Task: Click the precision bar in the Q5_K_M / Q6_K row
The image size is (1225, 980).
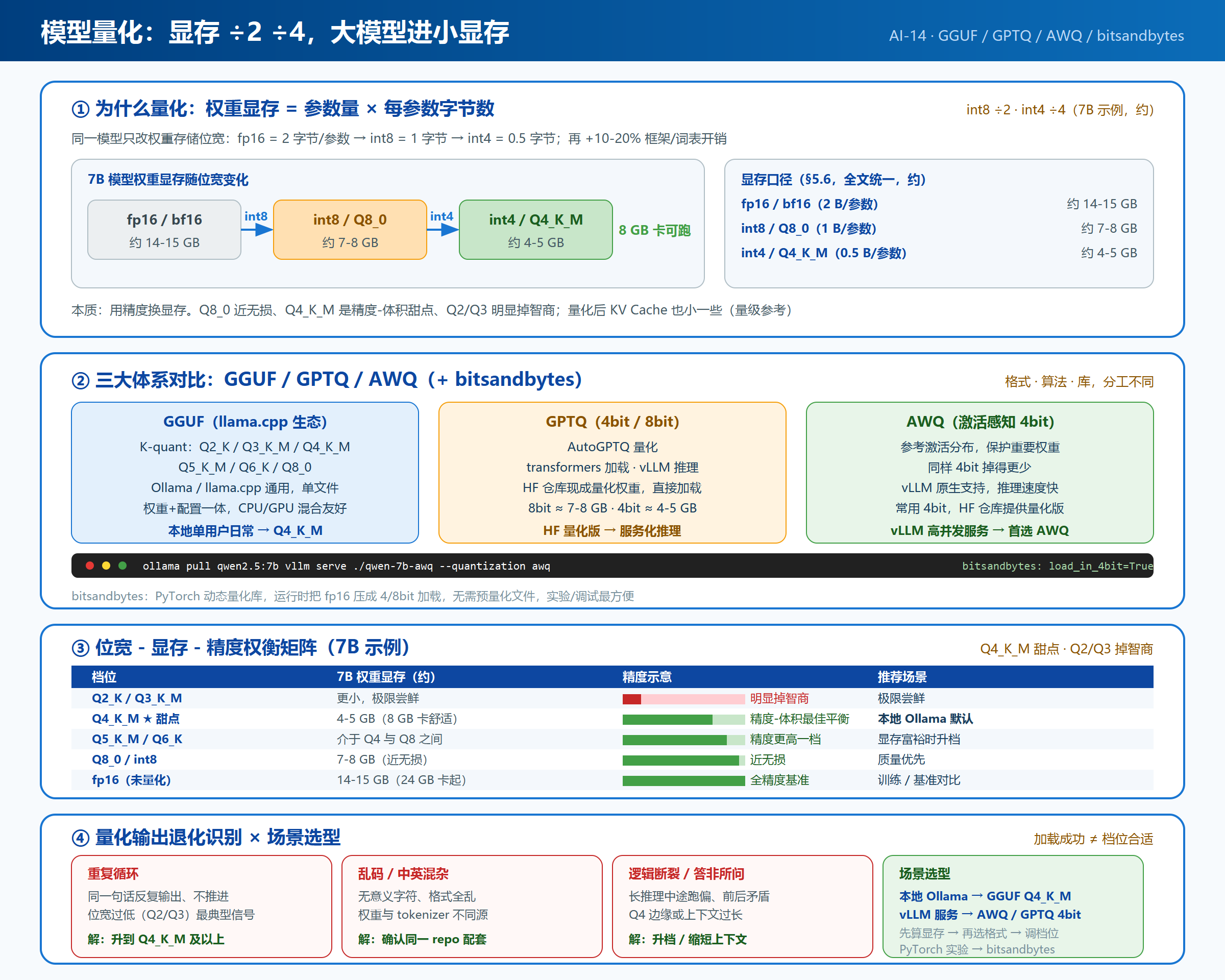Action: click(683, 740)
